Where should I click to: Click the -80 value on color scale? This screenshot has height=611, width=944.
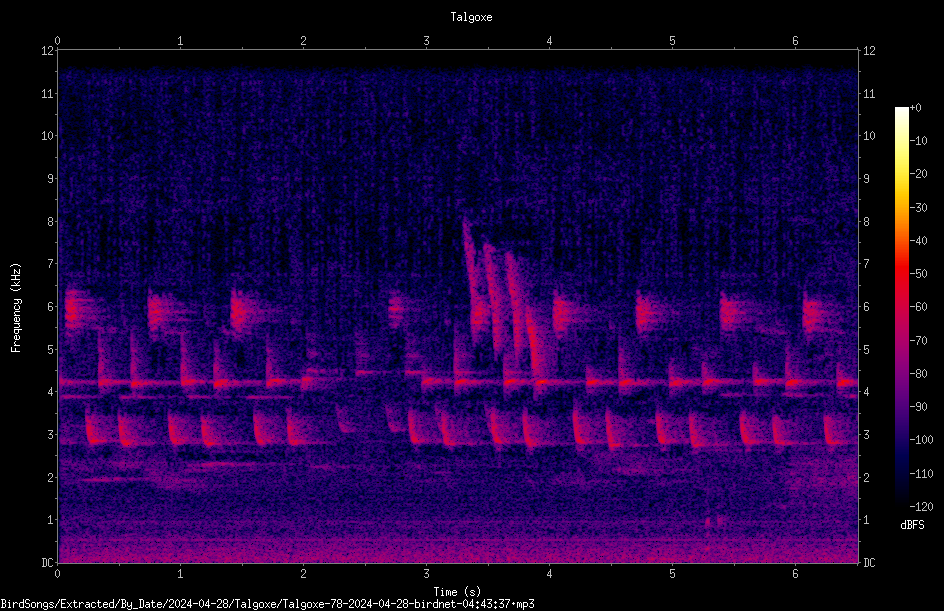click(919, 373)
